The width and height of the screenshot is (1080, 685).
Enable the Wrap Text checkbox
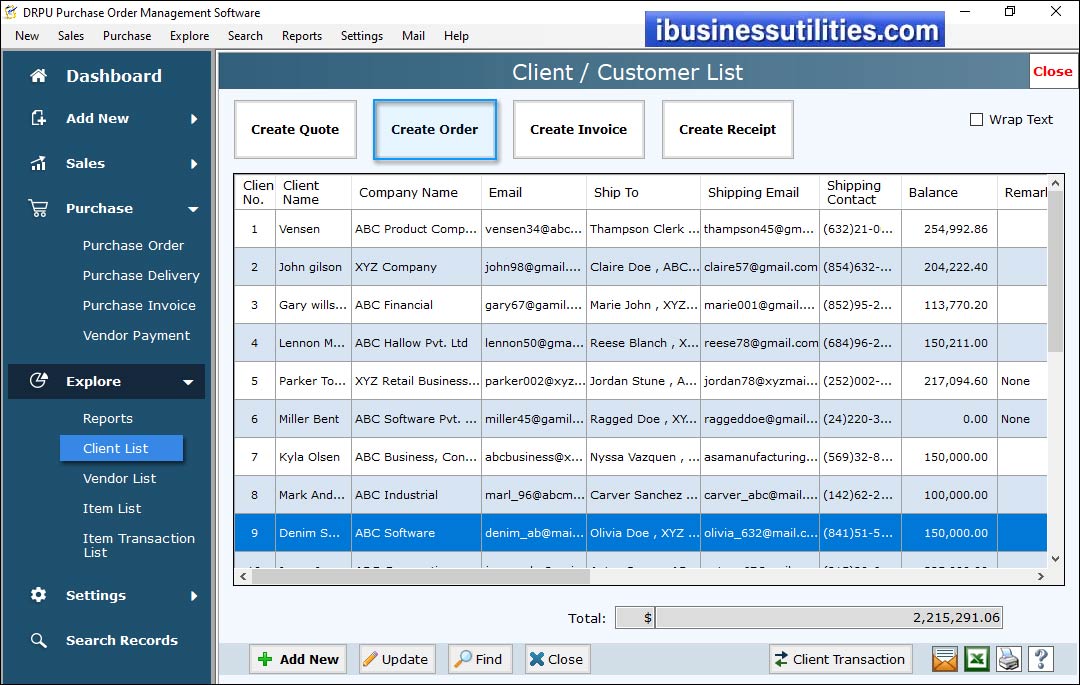tap(976, 120)
